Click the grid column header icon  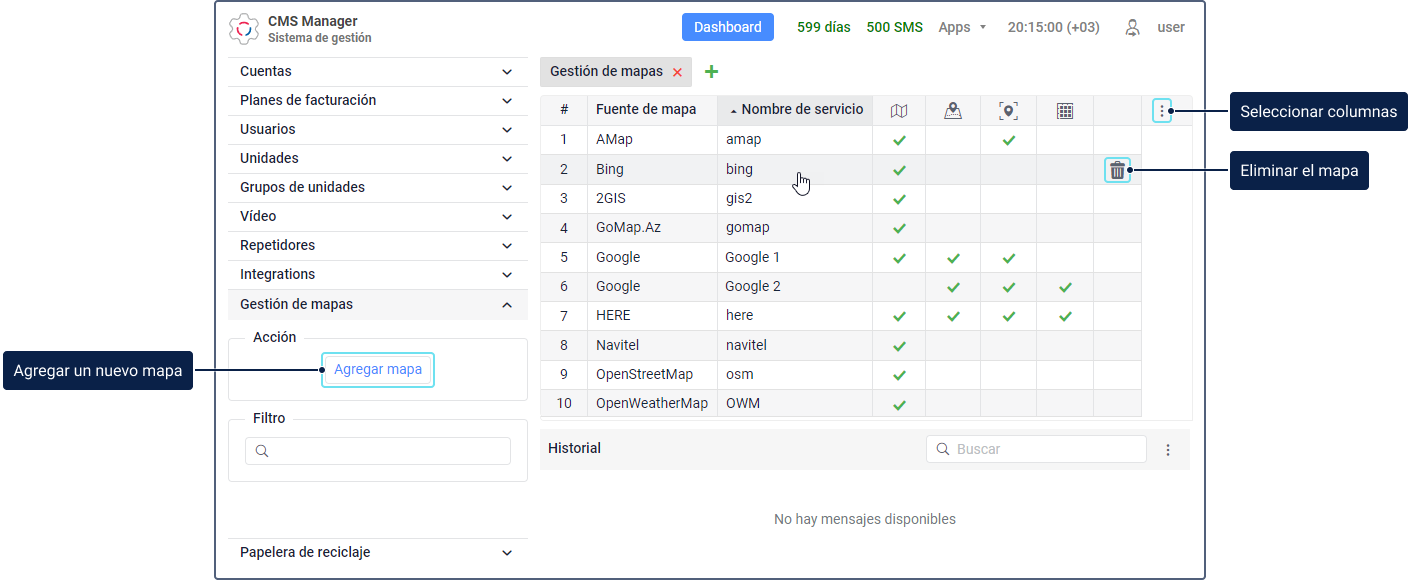tap(1065, 110)
